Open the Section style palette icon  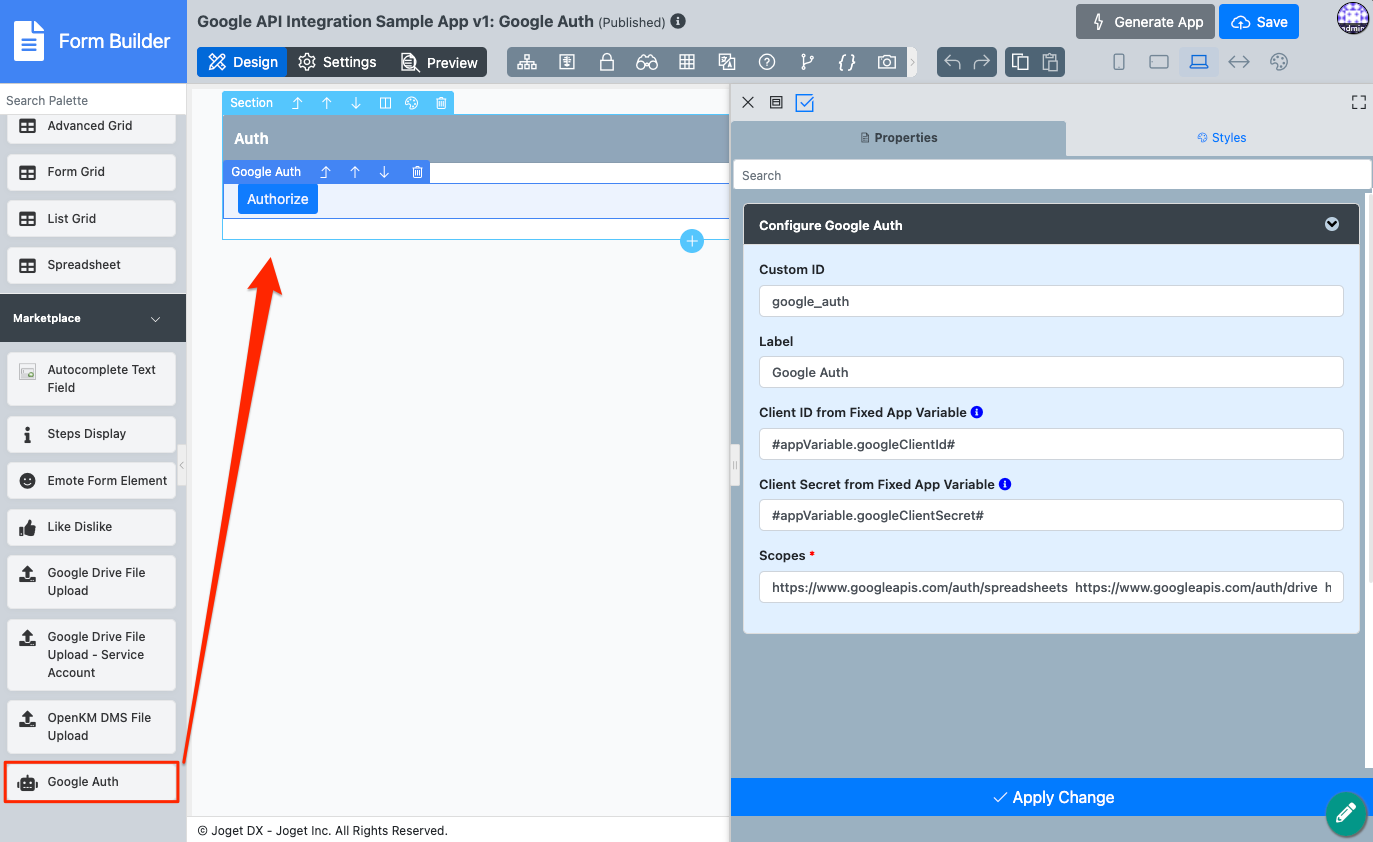tap(412, 103)
